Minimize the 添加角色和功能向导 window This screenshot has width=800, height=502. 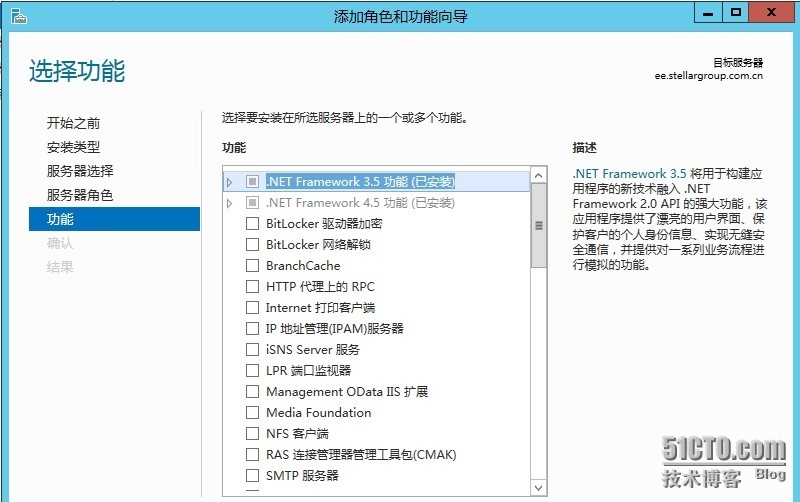708,13
